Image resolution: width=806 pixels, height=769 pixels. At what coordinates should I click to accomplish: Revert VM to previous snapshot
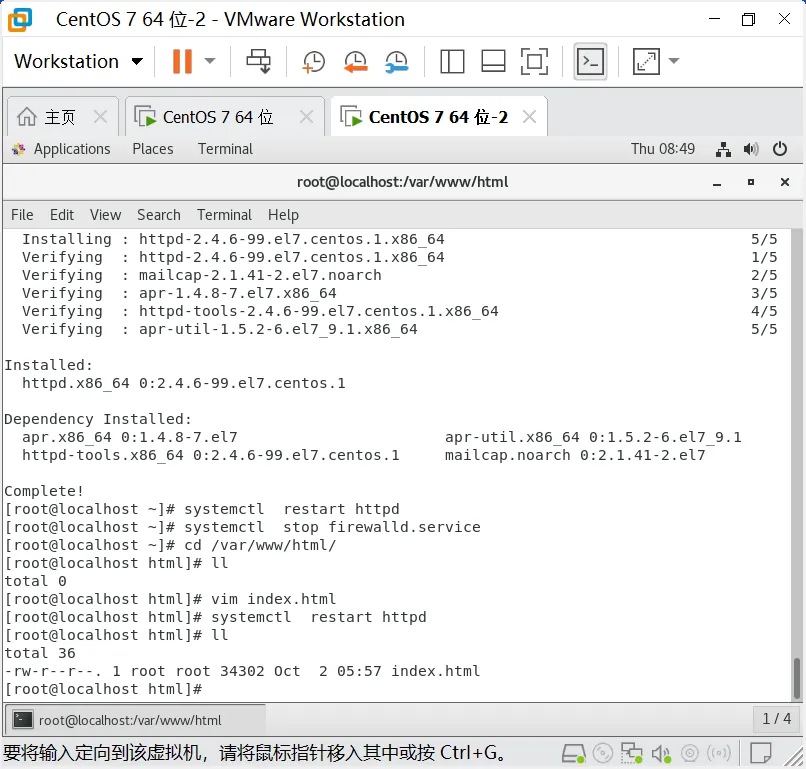[x=355, y=62]
